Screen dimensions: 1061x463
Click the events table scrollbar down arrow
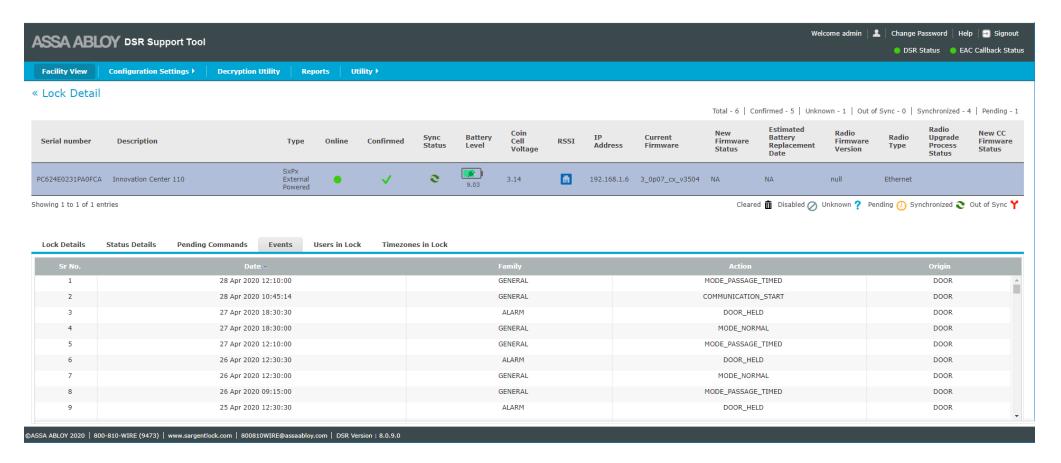pyautogui.click(x=1016, y=415)
